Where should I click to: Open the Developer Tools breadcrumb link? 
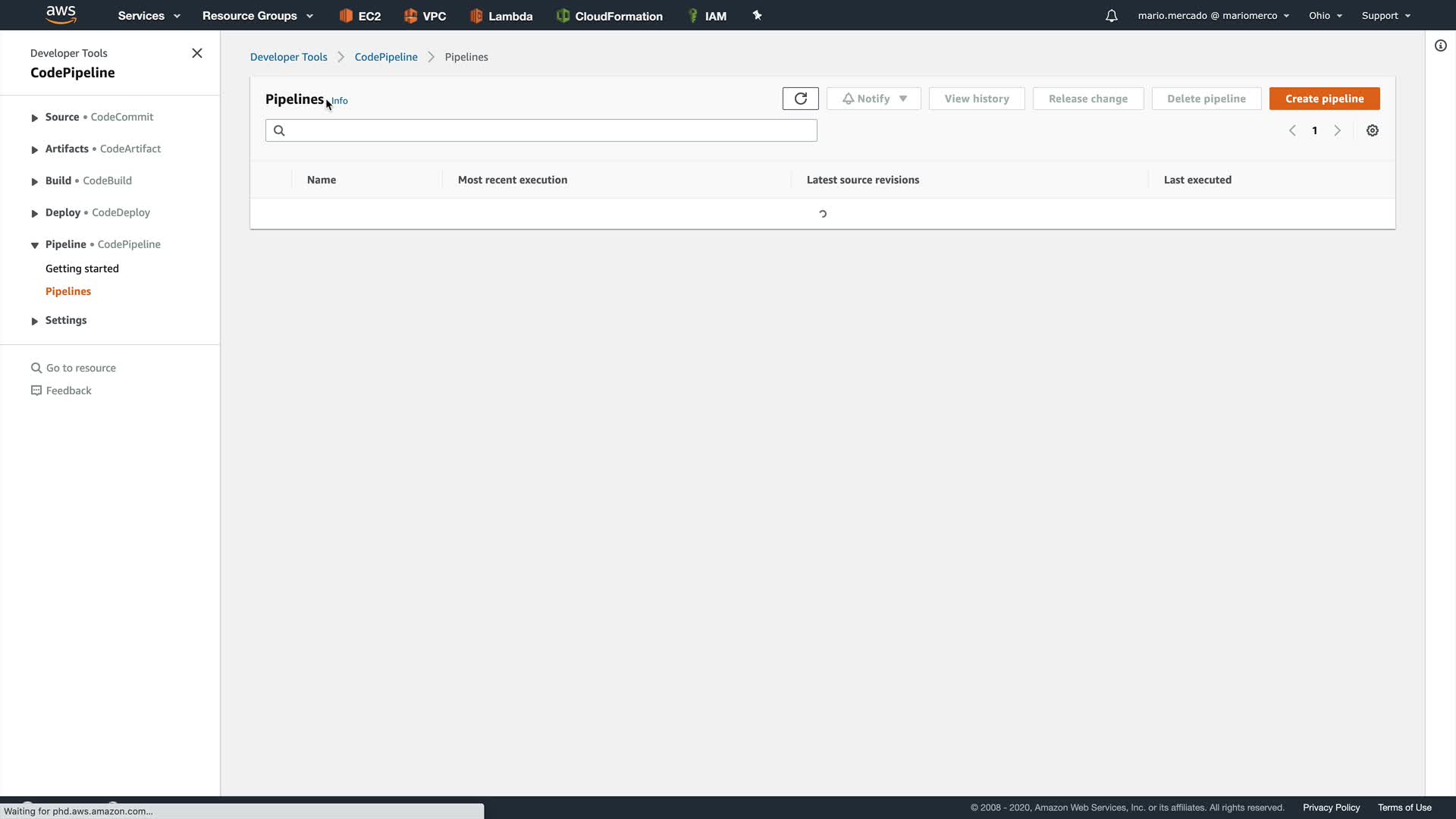click(x=288, y=57)
